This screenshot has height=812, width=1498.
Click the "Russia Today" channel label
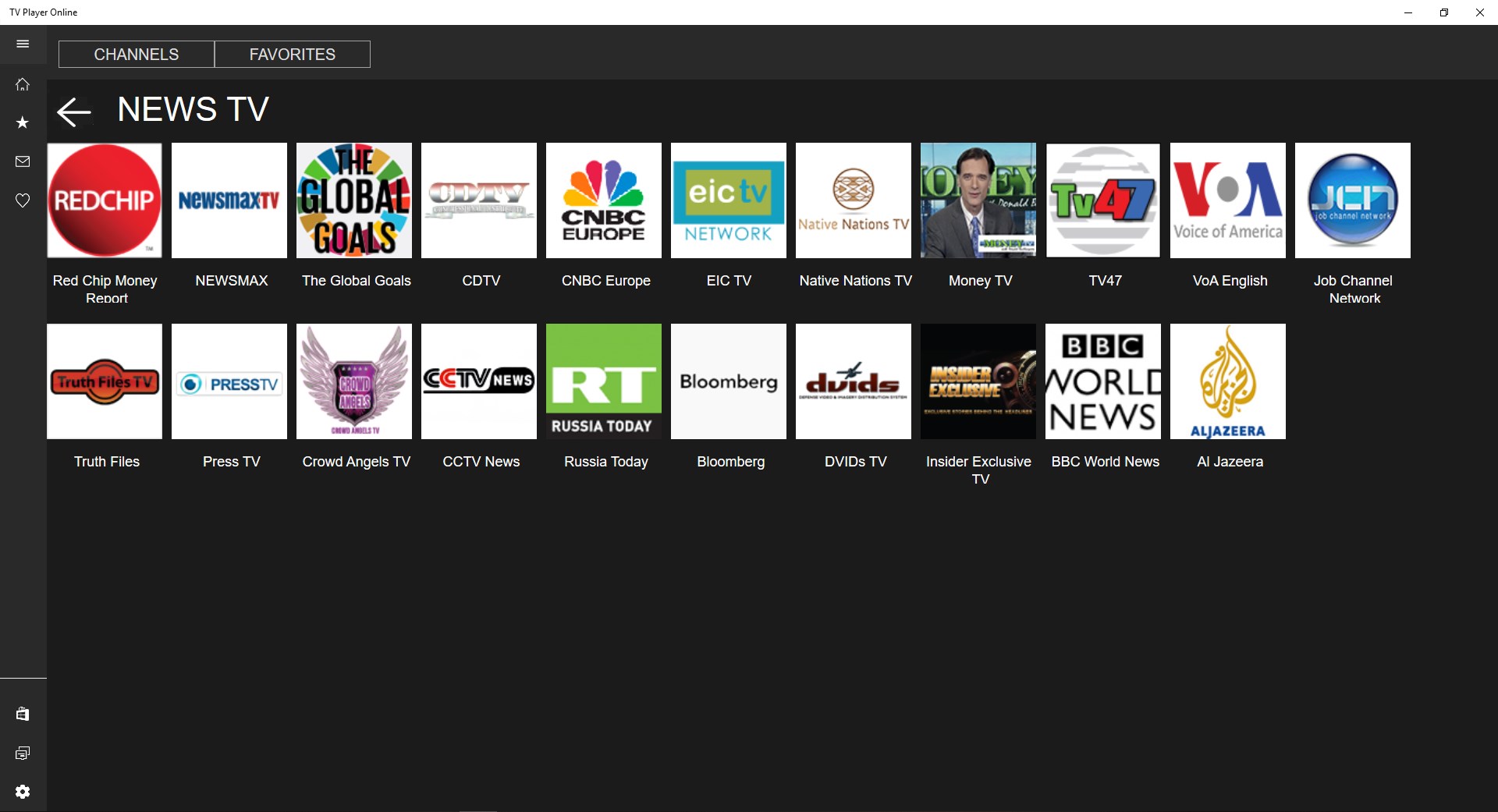(x=606, y=462)
